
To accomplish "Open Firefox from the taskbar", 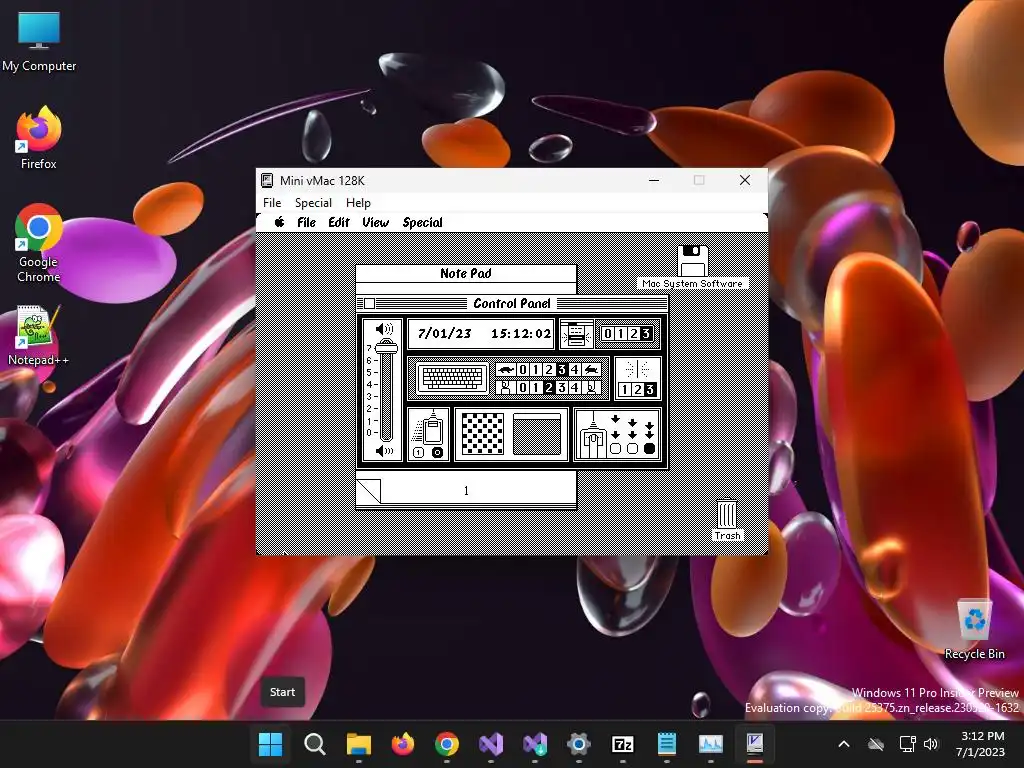I will click(403, 744).
